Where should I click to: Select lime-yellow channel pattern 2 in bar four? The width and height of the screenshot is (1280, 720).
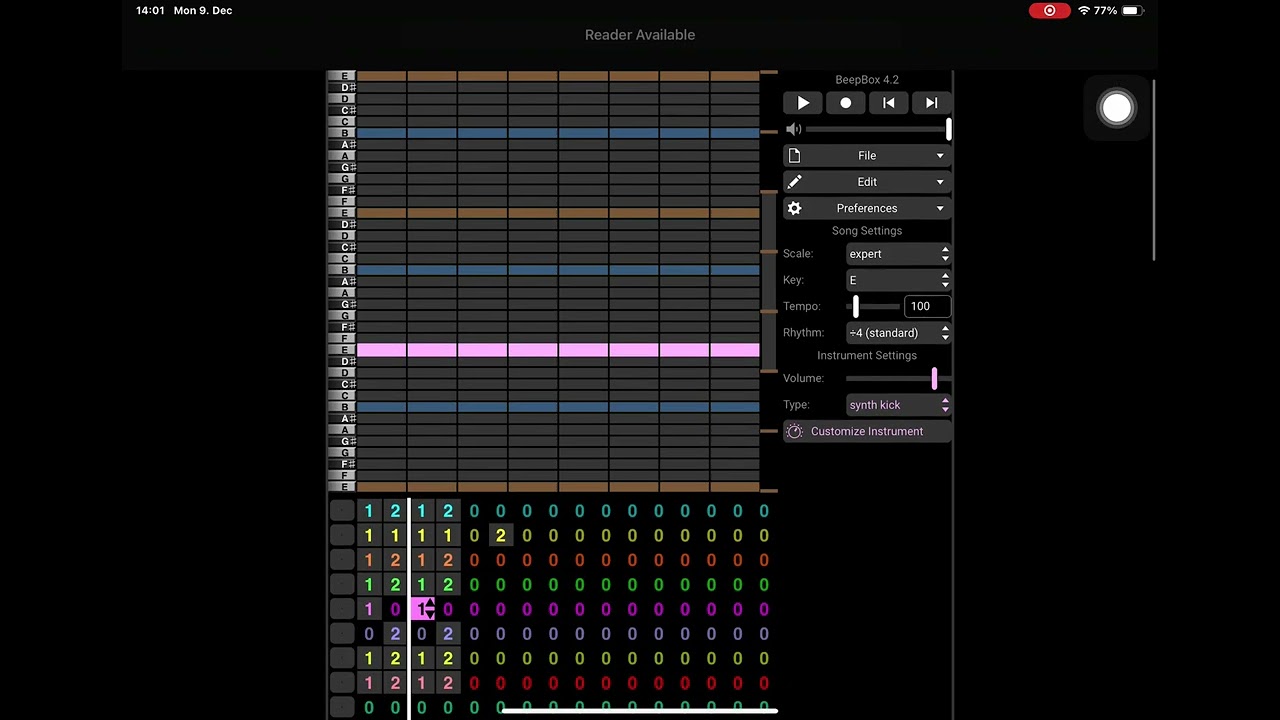click(x=448, y=658)
